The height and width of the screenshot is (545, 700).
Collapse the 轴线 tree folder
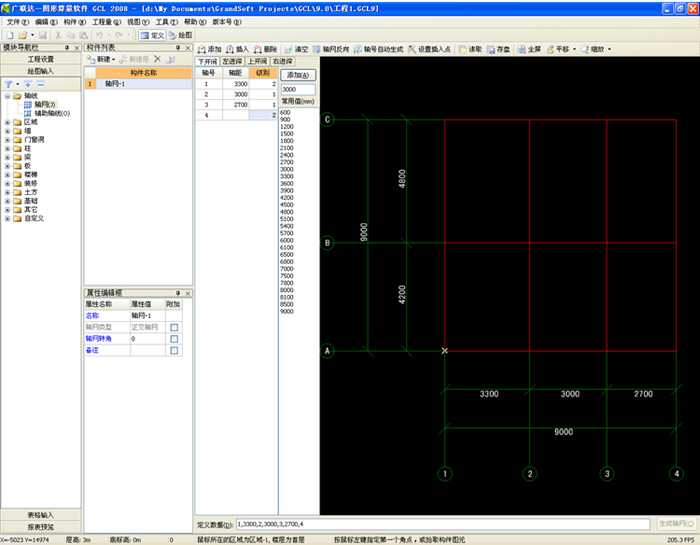point(7,96)
